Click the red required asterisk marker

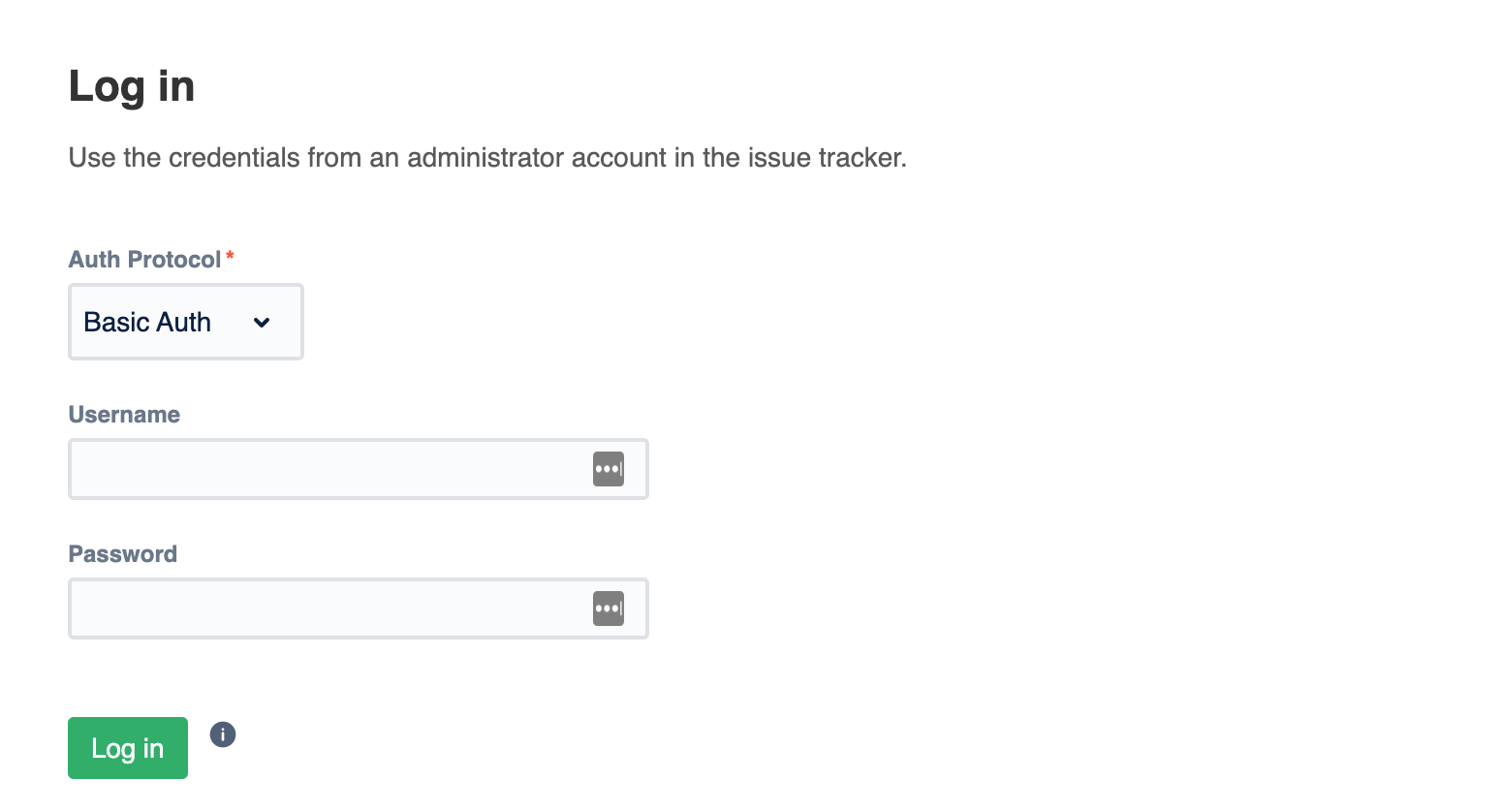coord(231,257)
